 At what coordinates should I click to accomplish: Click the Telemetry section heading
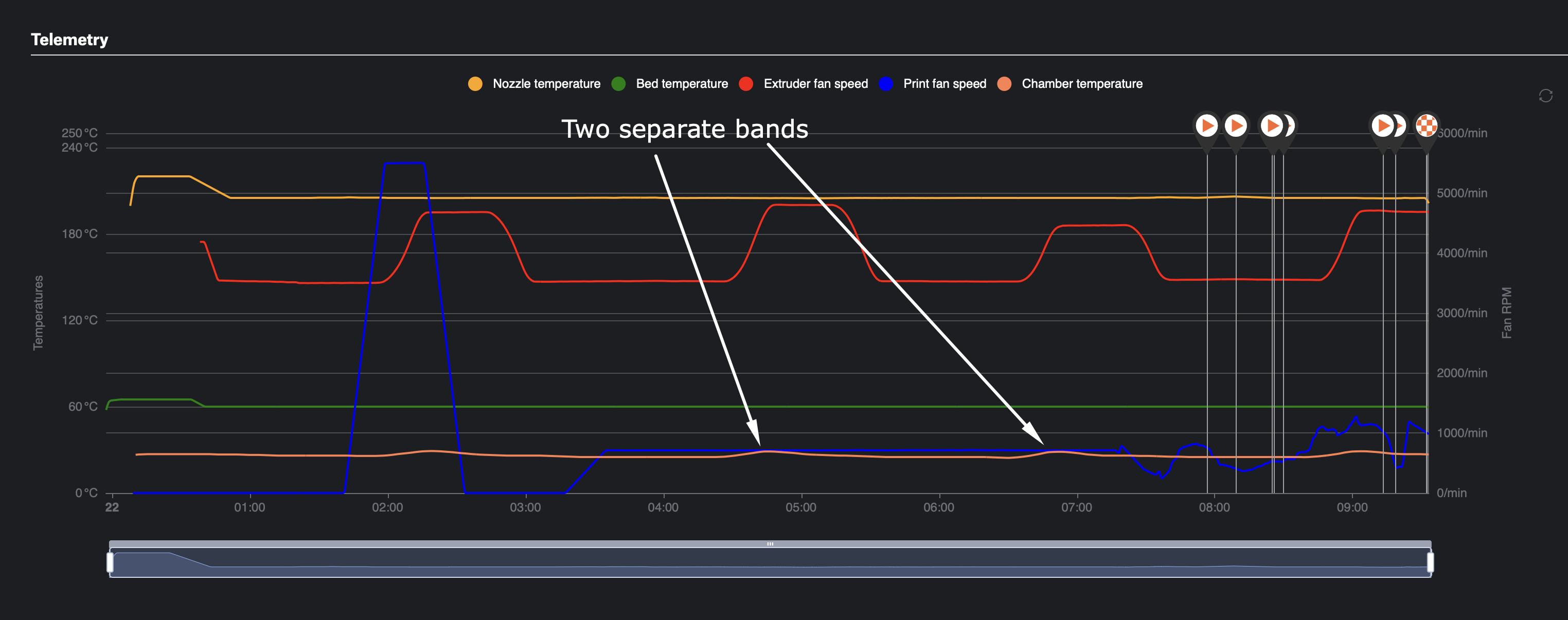[x=69, y=40]
